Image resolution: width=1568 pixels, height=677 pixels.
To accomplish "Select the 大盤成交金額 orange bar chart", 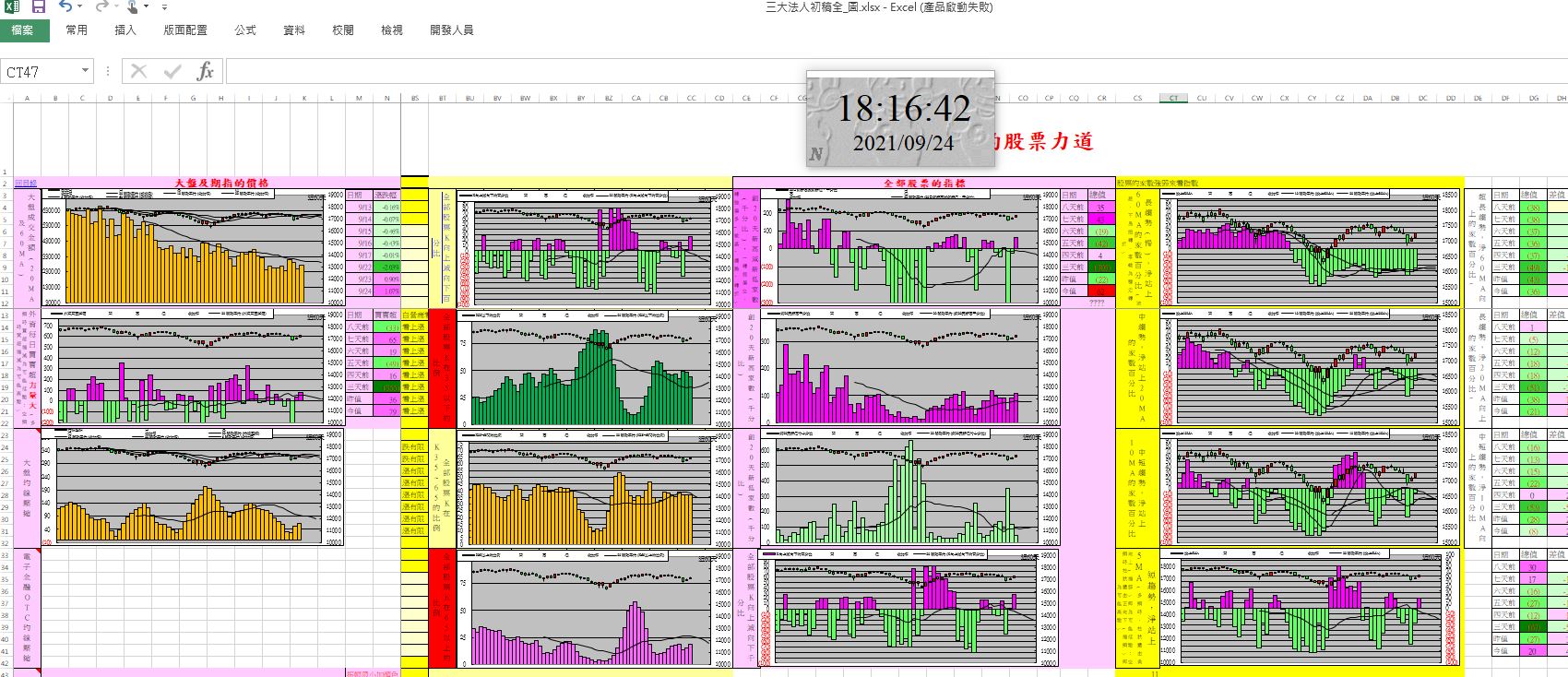I will [195, 248].
